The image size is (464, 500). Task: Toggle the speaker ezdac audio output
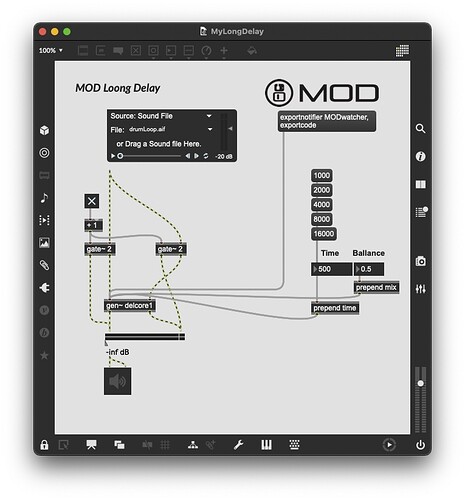[117, 381]
